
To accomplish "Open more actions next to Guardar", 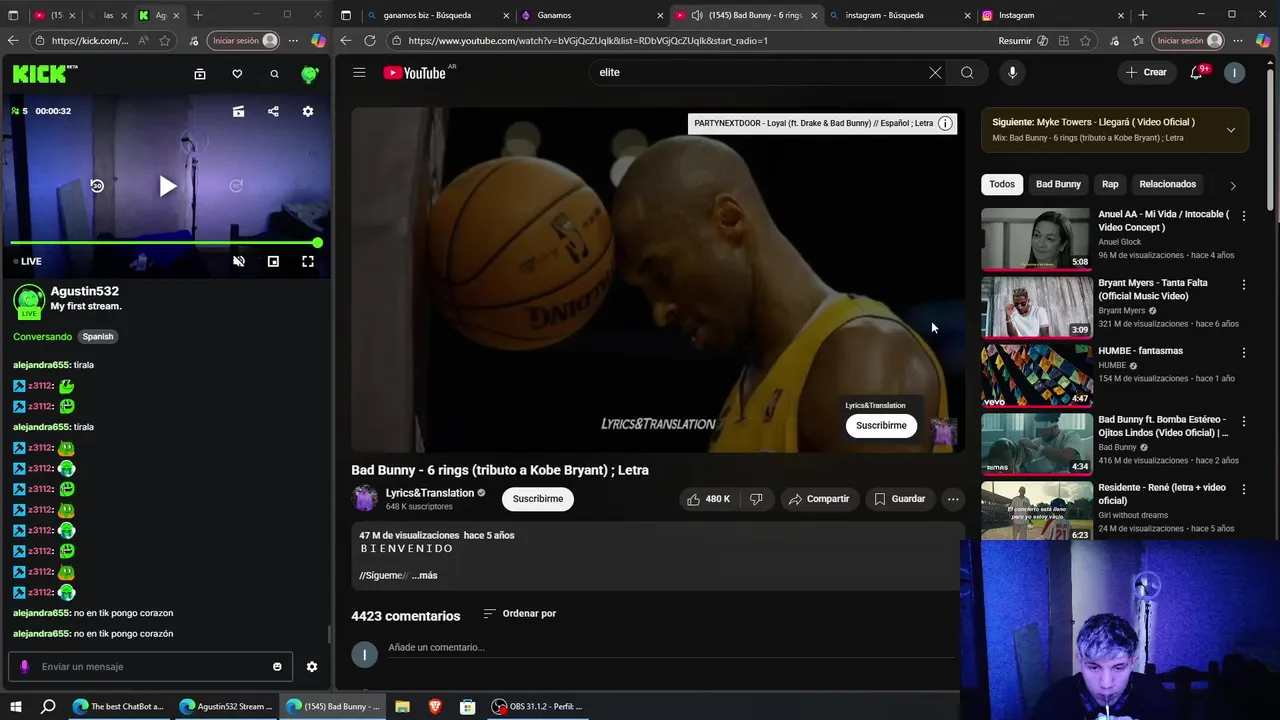I will tap(953, 499).
